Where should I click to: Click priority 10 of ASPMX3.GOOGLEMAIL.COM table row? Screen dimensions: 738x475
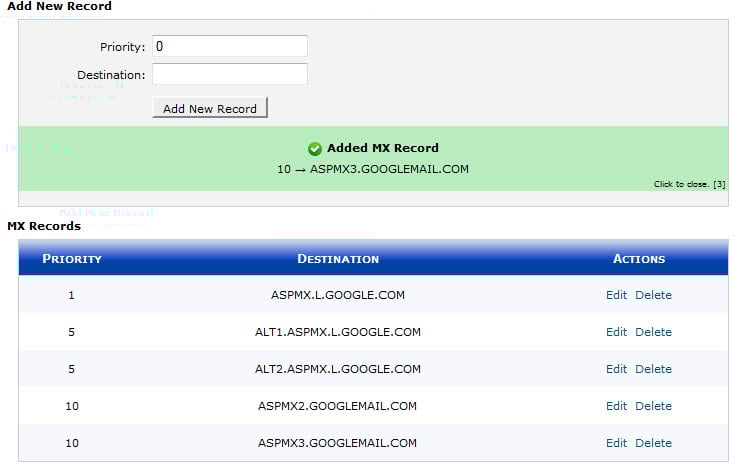coord(72,443)
